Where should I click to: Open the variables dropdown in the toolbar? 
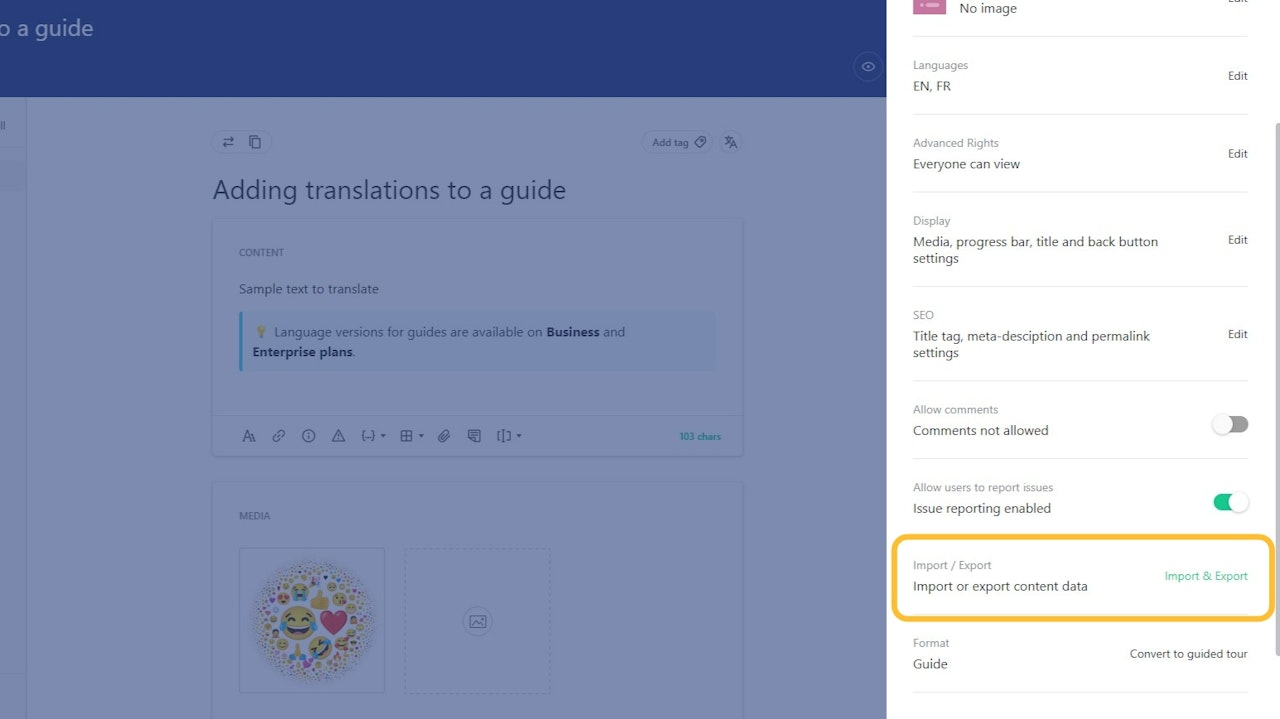pos(371,435)
